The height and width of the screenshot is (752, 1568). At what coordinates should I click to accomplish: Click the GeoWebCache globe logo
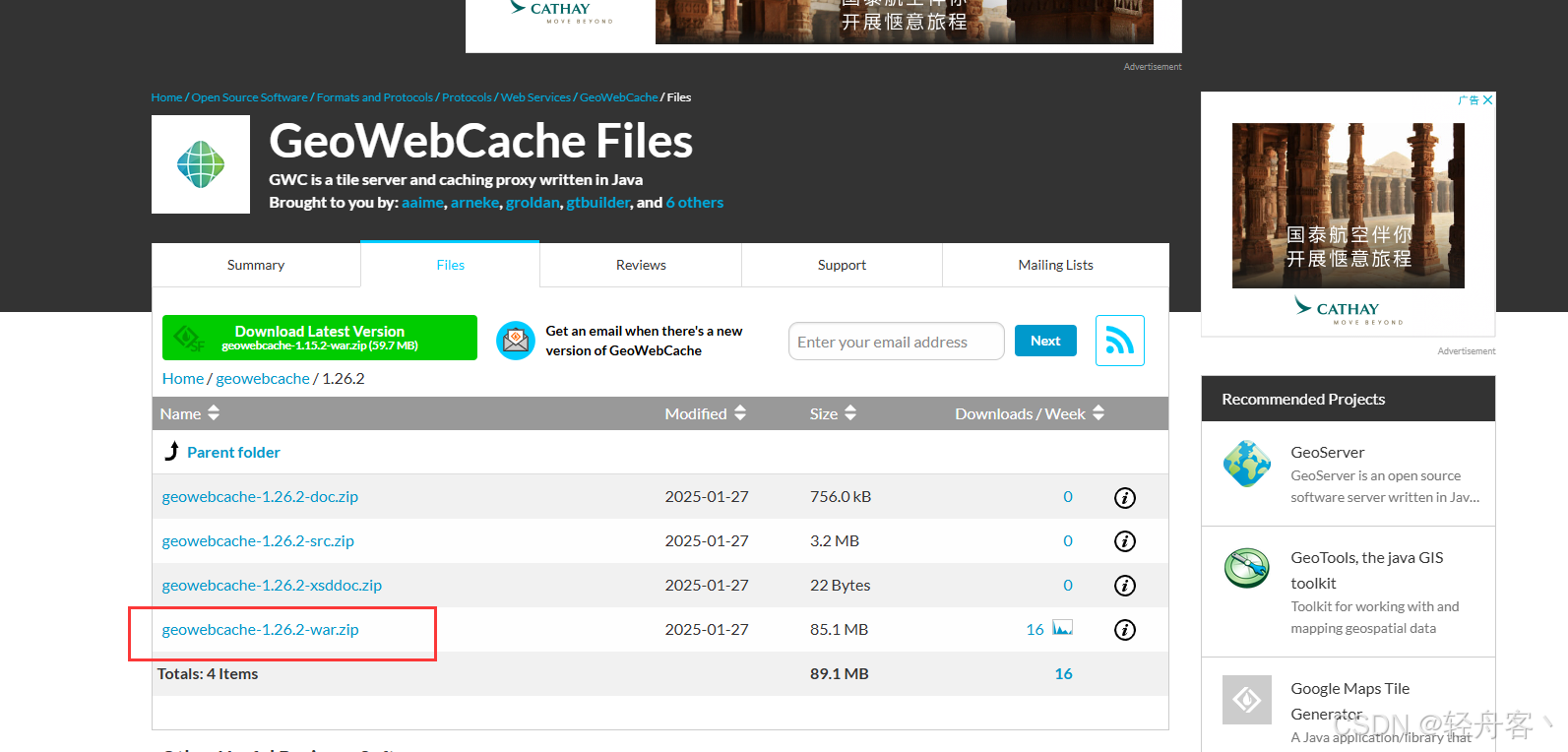pyautogui.click(x=201, y=164)
